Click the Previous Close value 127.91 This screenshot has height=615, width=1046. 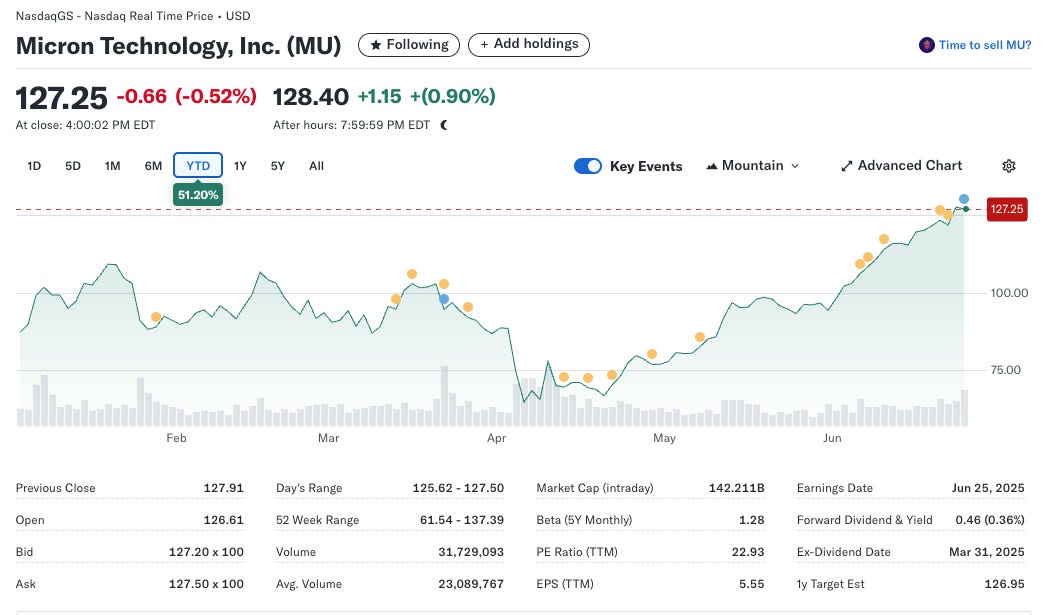tap(223, 488)
